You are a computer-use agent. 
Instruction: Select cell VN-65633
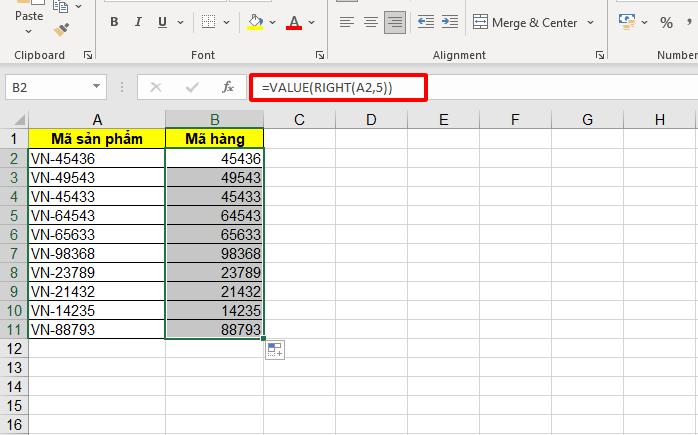[97, 234]
